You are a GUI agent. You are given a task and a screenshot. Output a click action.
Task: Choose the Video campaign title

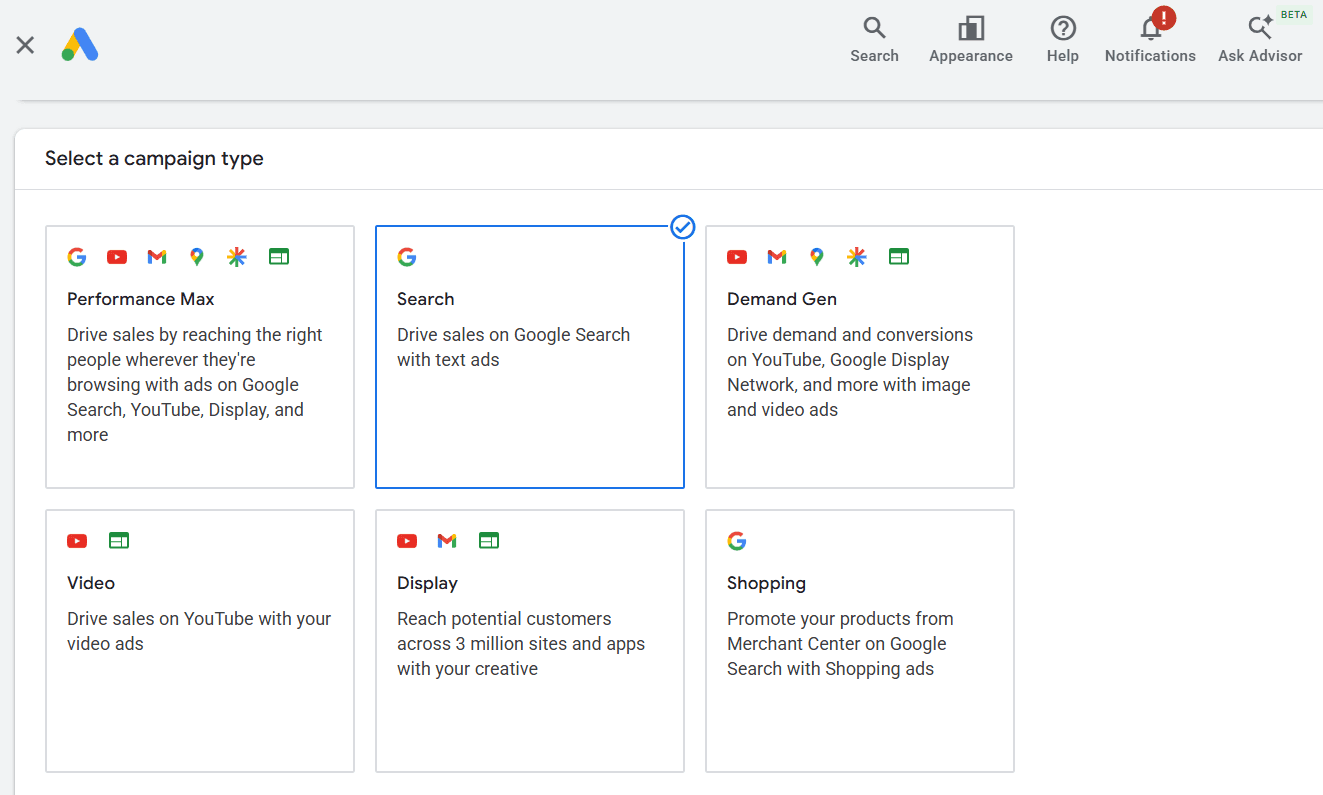[x=91, y=583]
